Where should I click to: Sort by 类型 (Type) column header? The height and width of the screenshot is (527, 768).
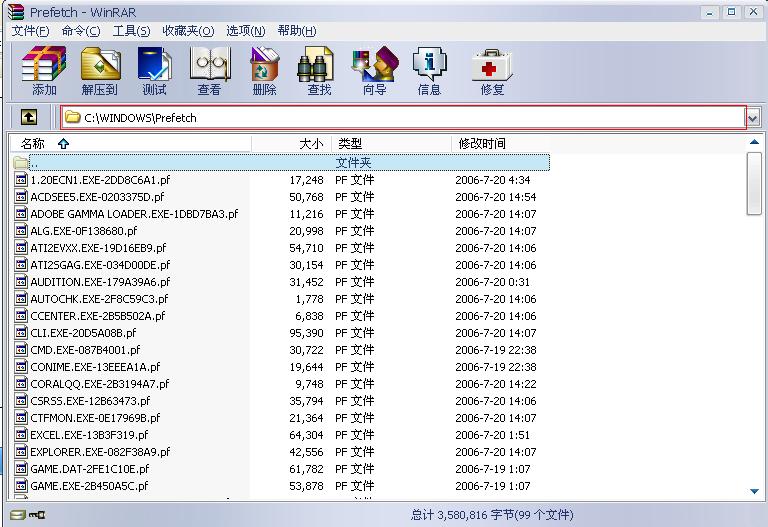[x=391, y=144]
